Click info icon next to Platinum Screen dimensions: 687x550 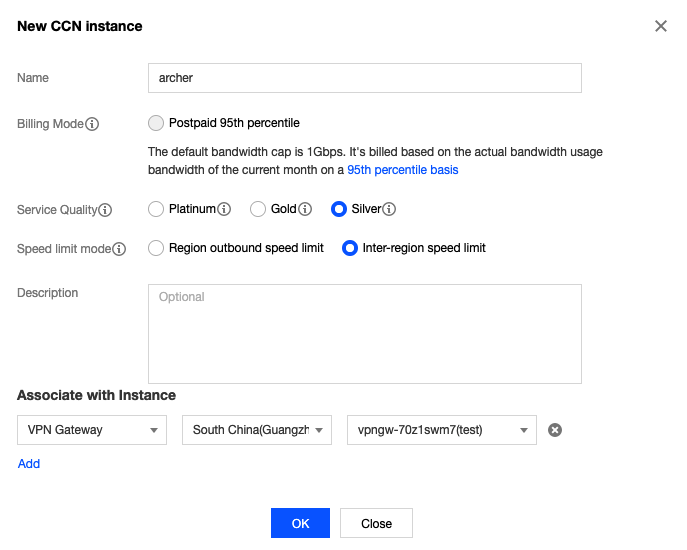tap(224, 209)
